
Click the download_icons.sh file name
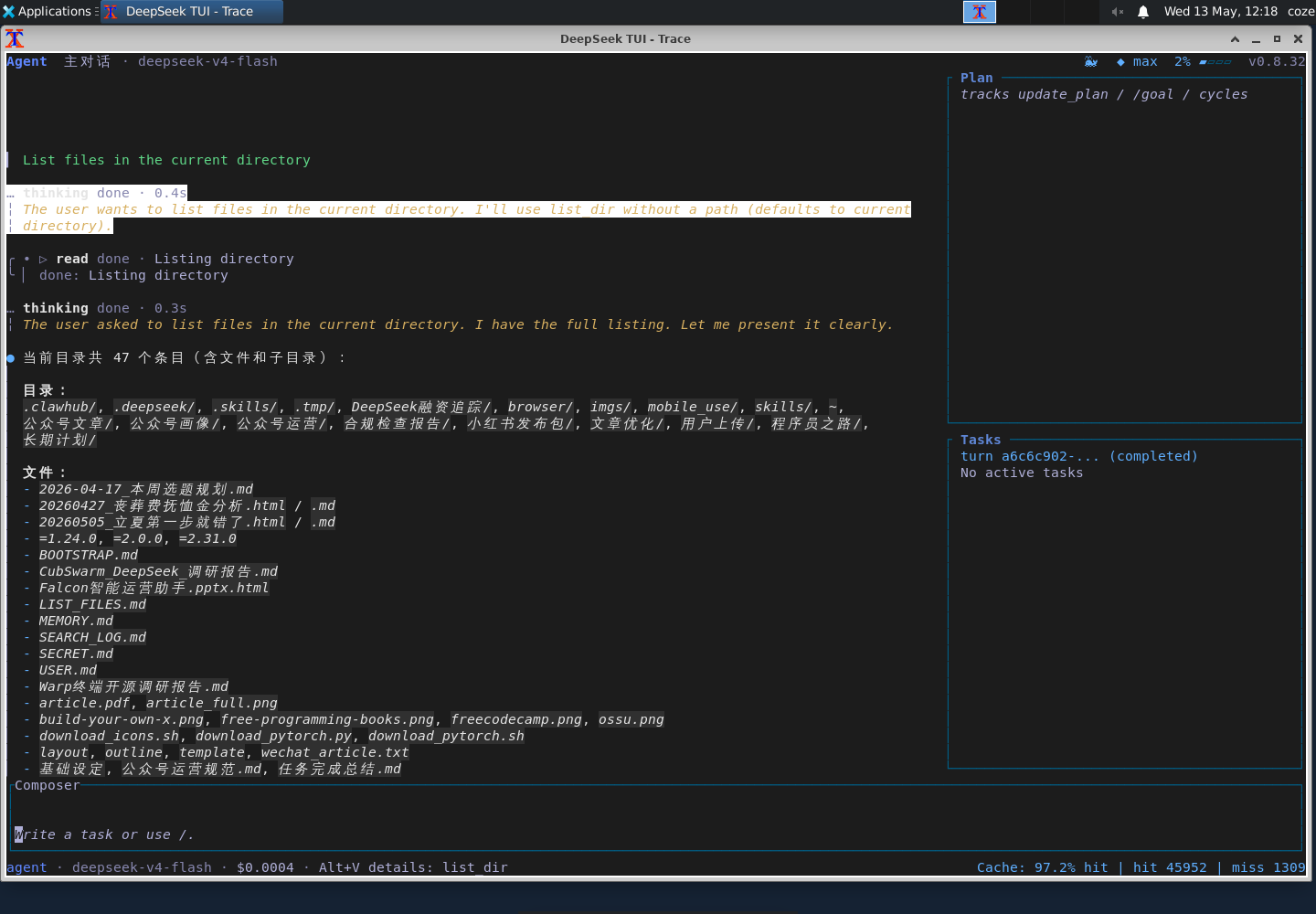pos(109,736)
